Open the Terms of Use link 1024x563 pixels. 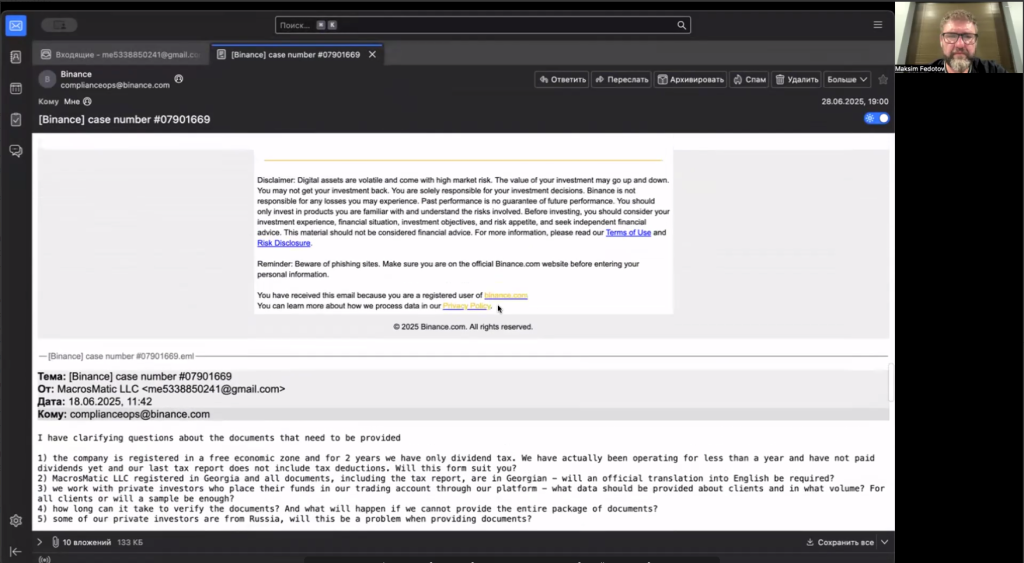(x=628, y=232)
